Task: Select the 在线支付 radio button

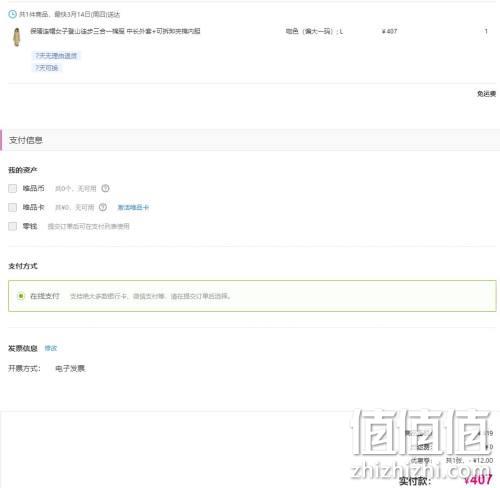Action: 21,296
